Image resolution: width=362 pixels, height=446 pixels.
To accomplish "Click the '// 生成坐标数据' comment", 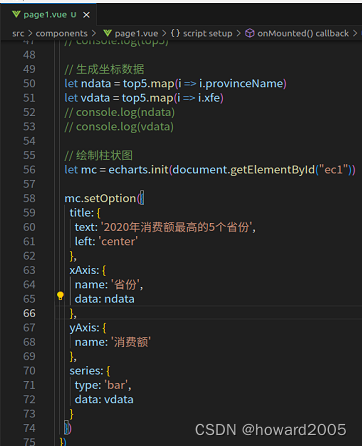I will (104, 69).
